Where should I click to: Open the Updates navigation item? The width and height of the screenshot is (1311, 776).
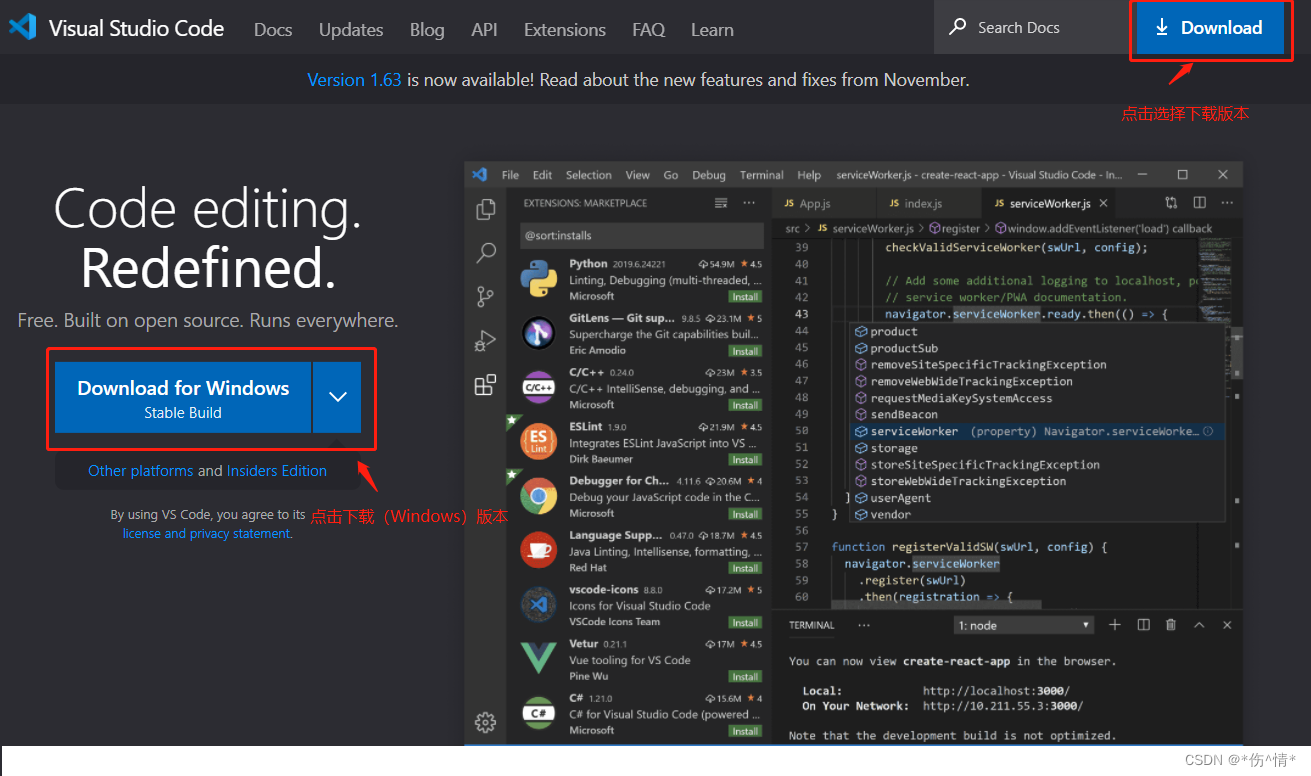(351, 30)
